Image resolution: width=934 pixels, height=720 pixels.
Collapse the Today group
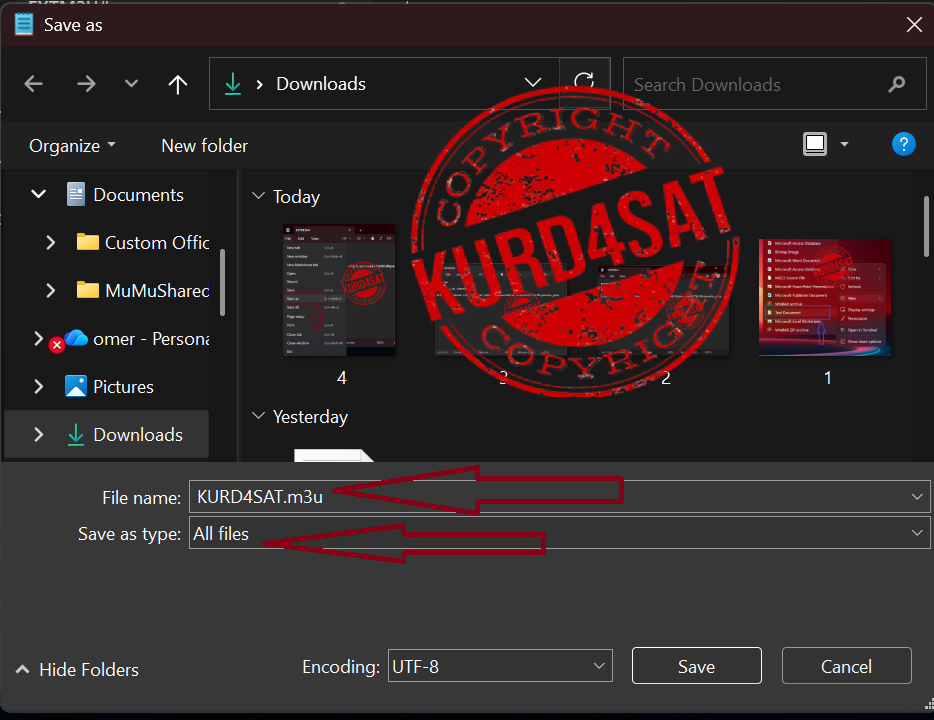(x=258, y=195)
